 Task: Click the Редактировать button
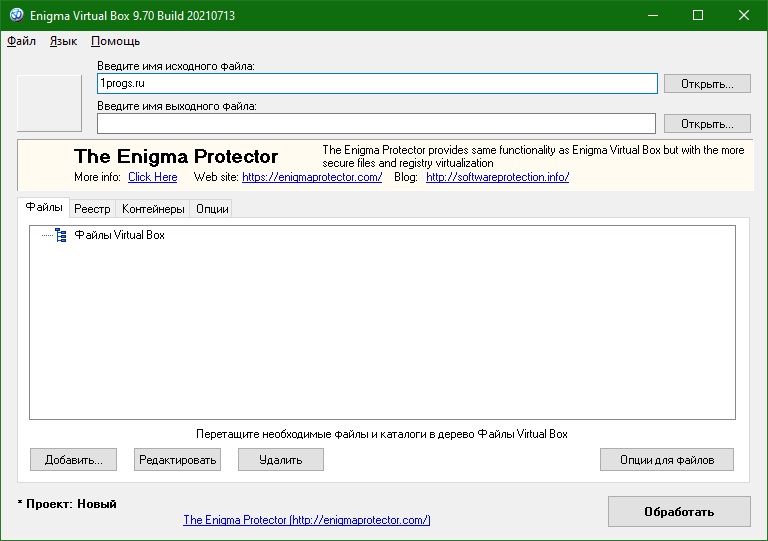coord(177,460)
